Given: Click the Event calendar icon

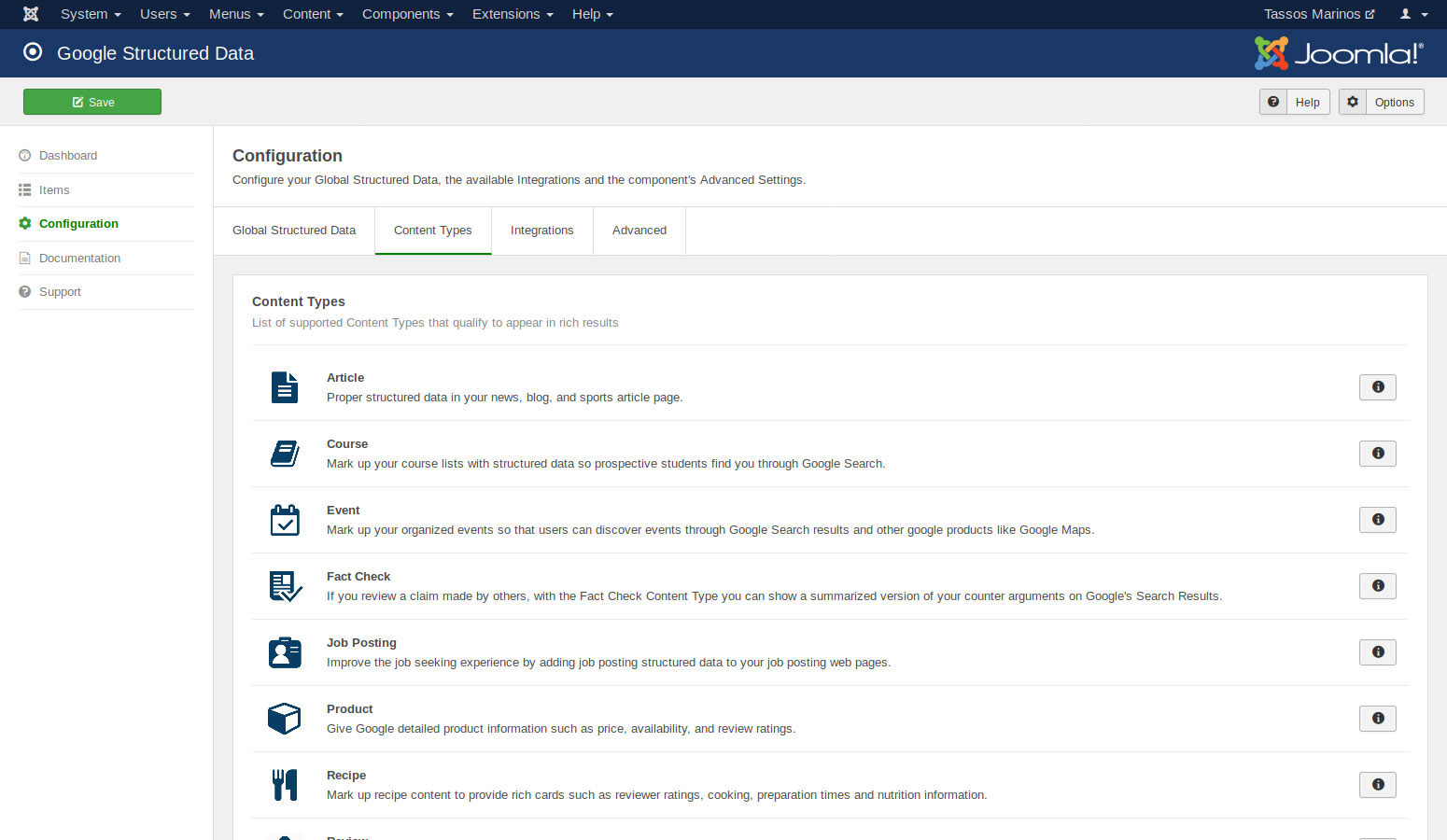Looking at the screenshot, I should pyautogui.click(x=285, y=520).
